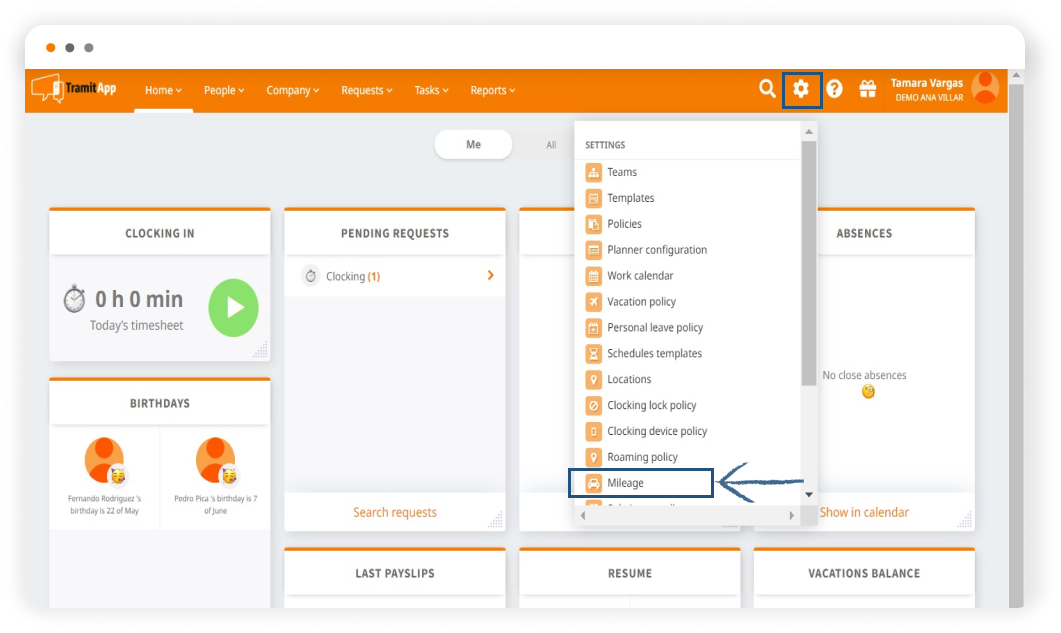Image resolution: width=1061 pixels, height=633 pixels.
Task: Click the TramitApp logo
Action: 74,89
